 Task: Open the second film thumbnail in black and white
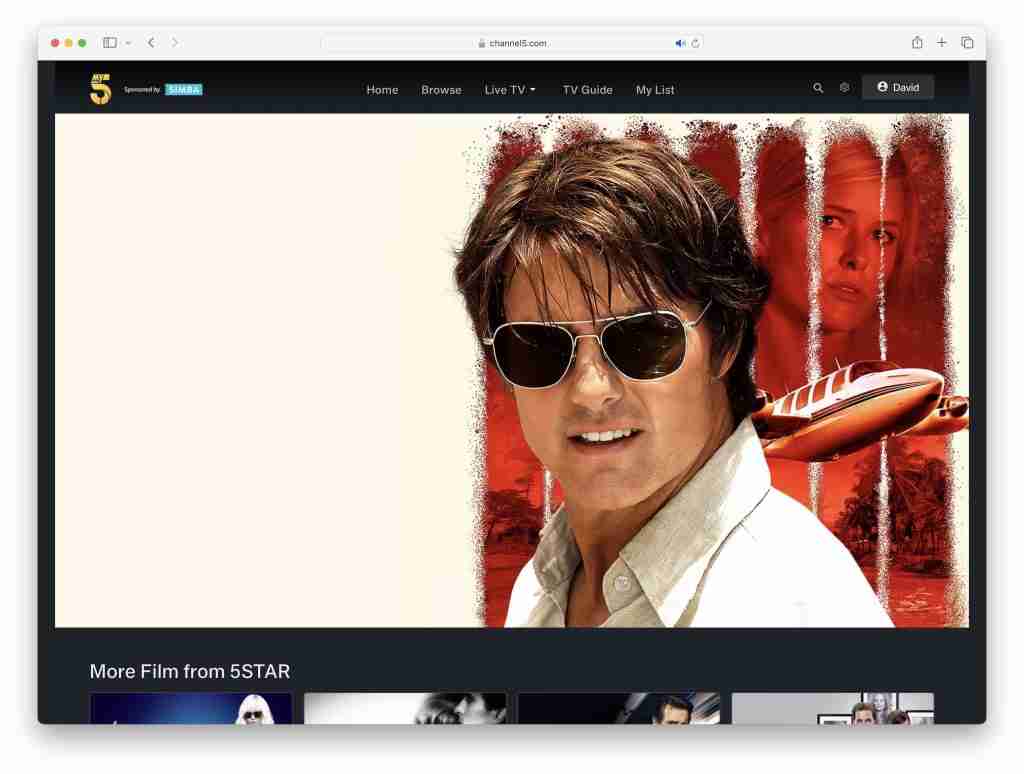click(x=405, y=708)
